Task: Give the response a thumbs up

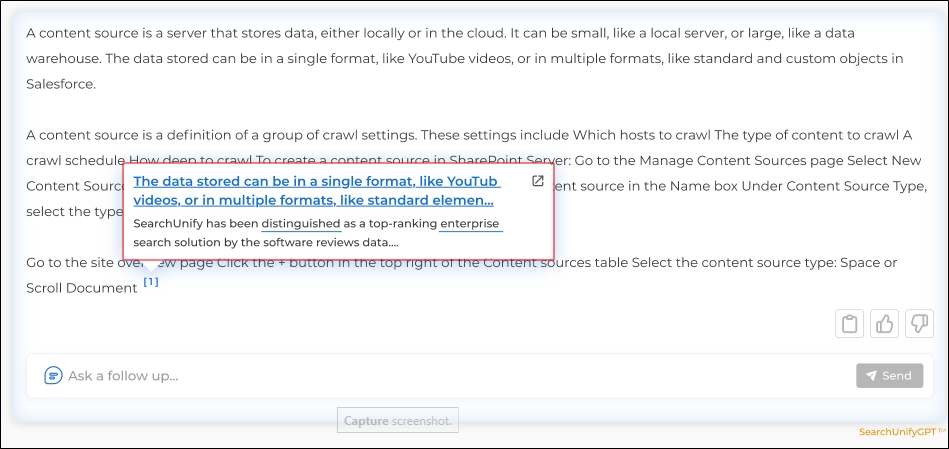Action: pos(884,324)
